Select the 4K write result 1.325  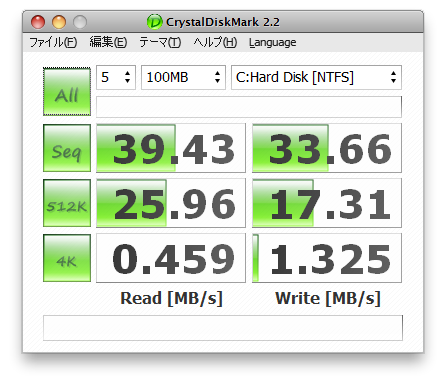tap(327, 258)
